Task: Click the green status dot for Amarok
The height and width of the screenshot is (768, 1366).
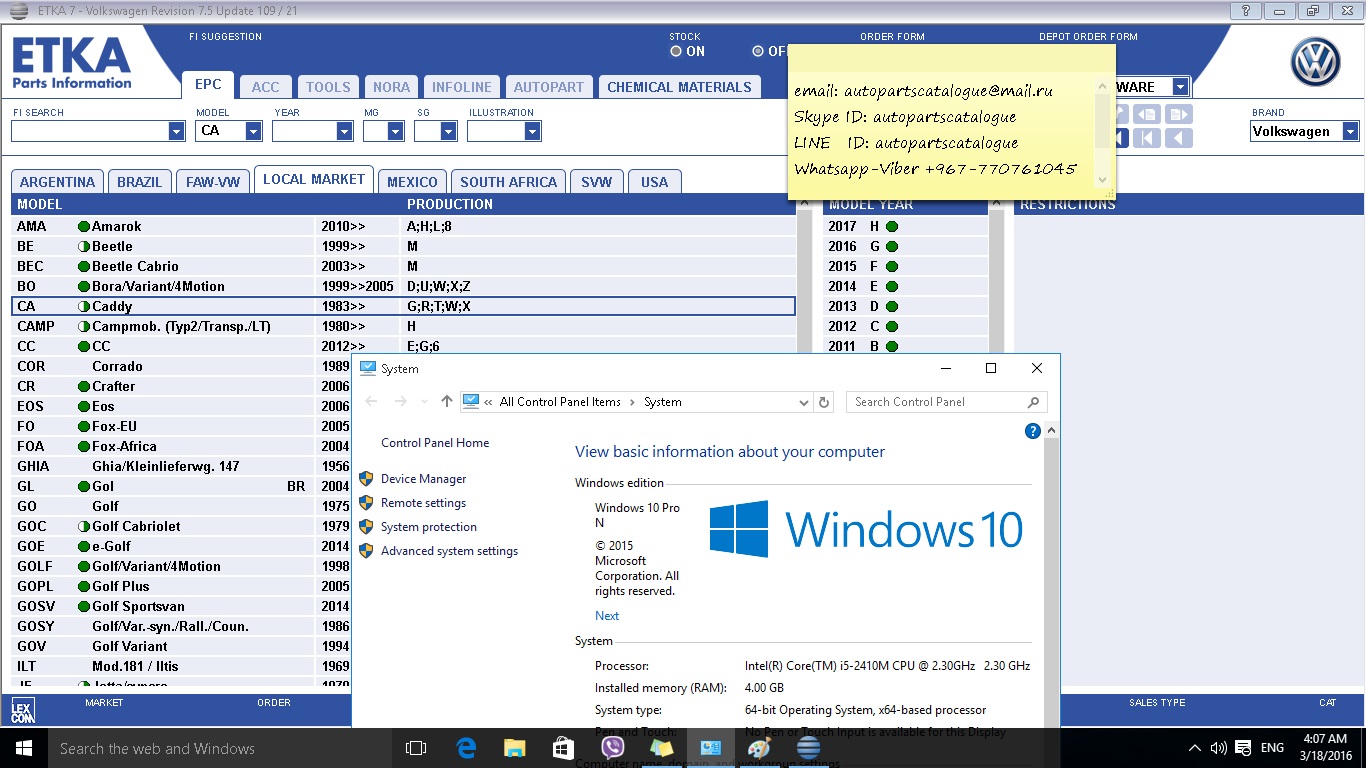Action: pyautogui.click(x=84, y=227)
